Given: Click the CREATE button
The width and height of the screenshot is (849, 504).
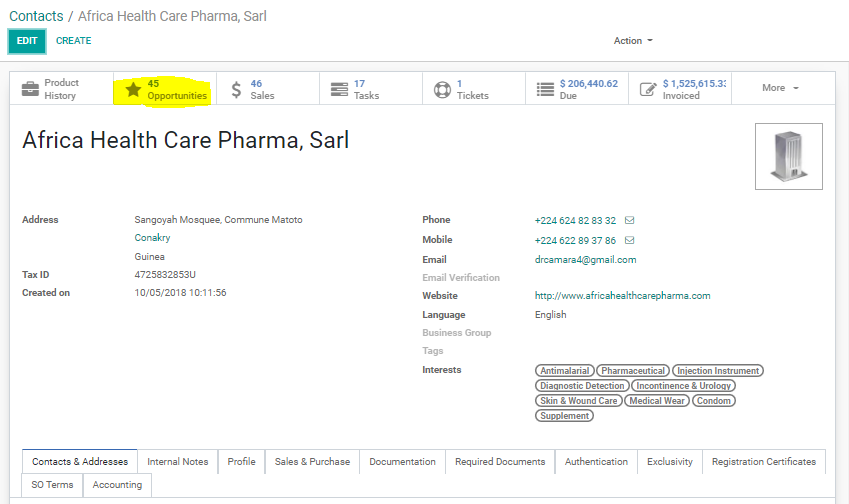Looking at the screenshot, I should [74, 41].
